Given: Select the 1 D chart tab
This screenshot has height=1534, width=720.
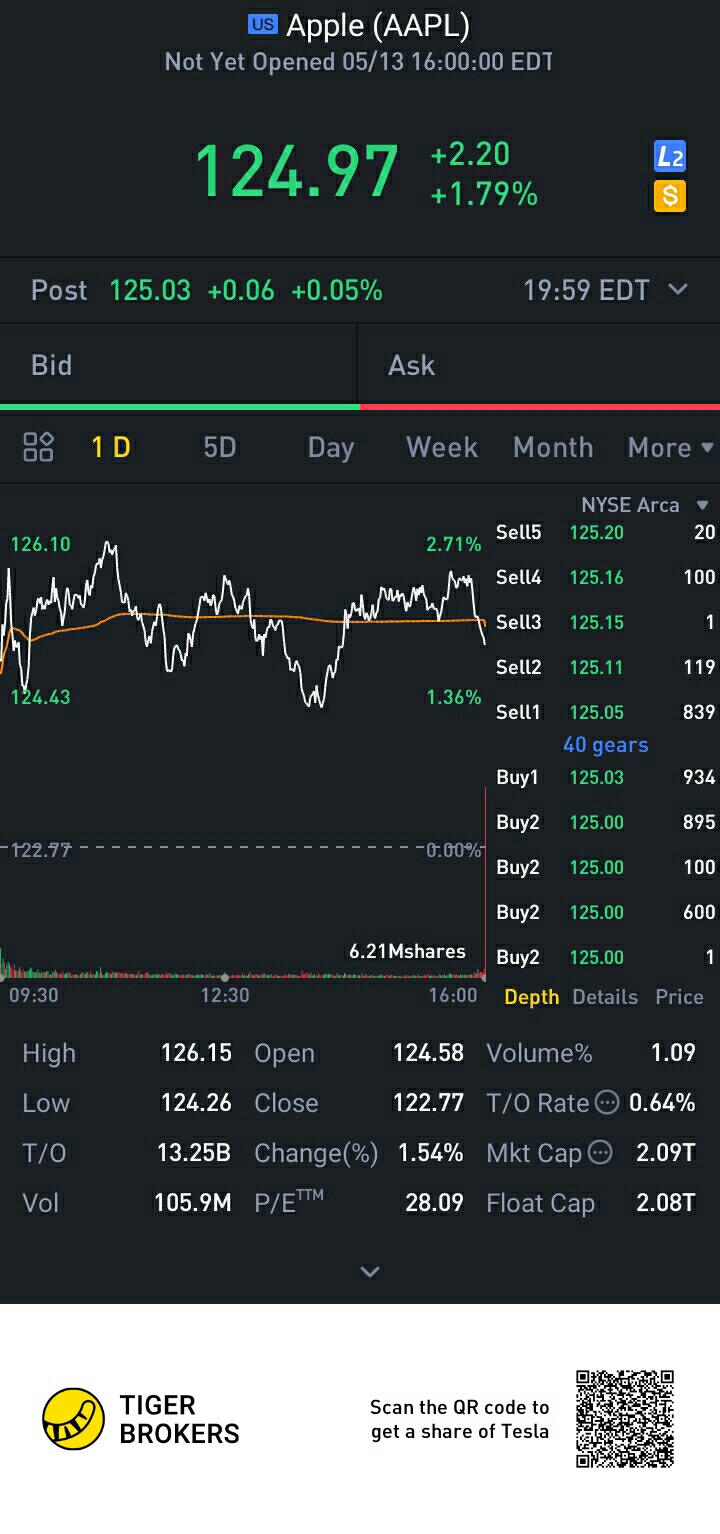Looking at the screenshot, I should [x=111, y=447].
